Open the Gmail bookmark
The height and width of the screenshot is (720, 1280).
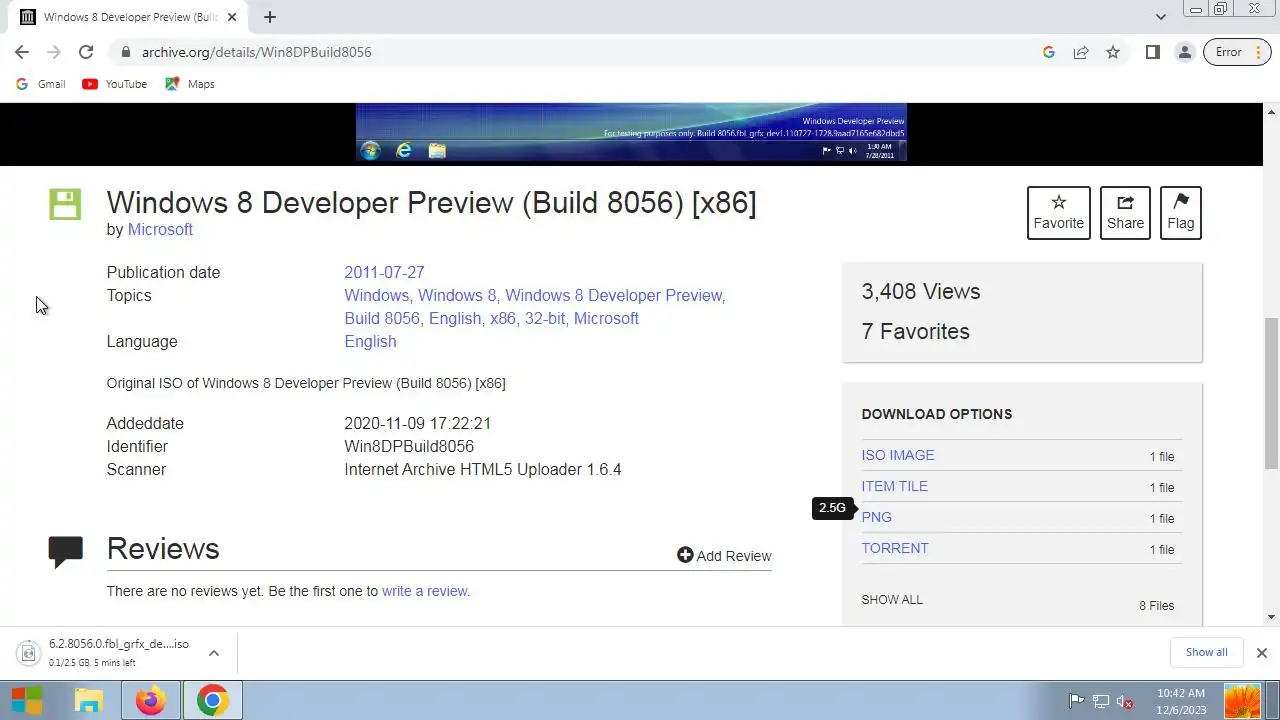[41, 84]
